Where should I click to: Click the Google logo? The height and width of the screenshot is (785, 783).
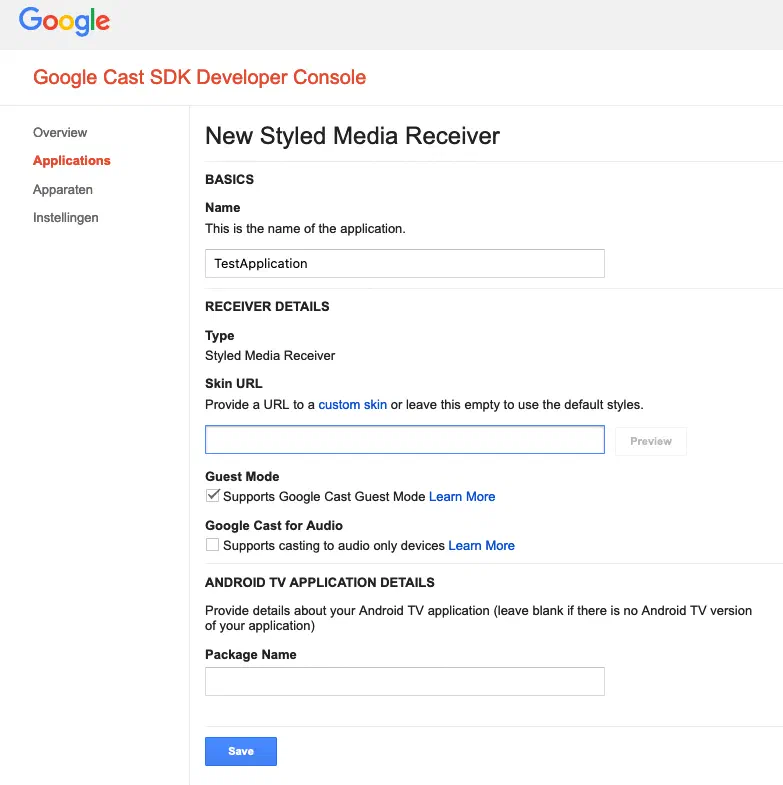[64, 21]
